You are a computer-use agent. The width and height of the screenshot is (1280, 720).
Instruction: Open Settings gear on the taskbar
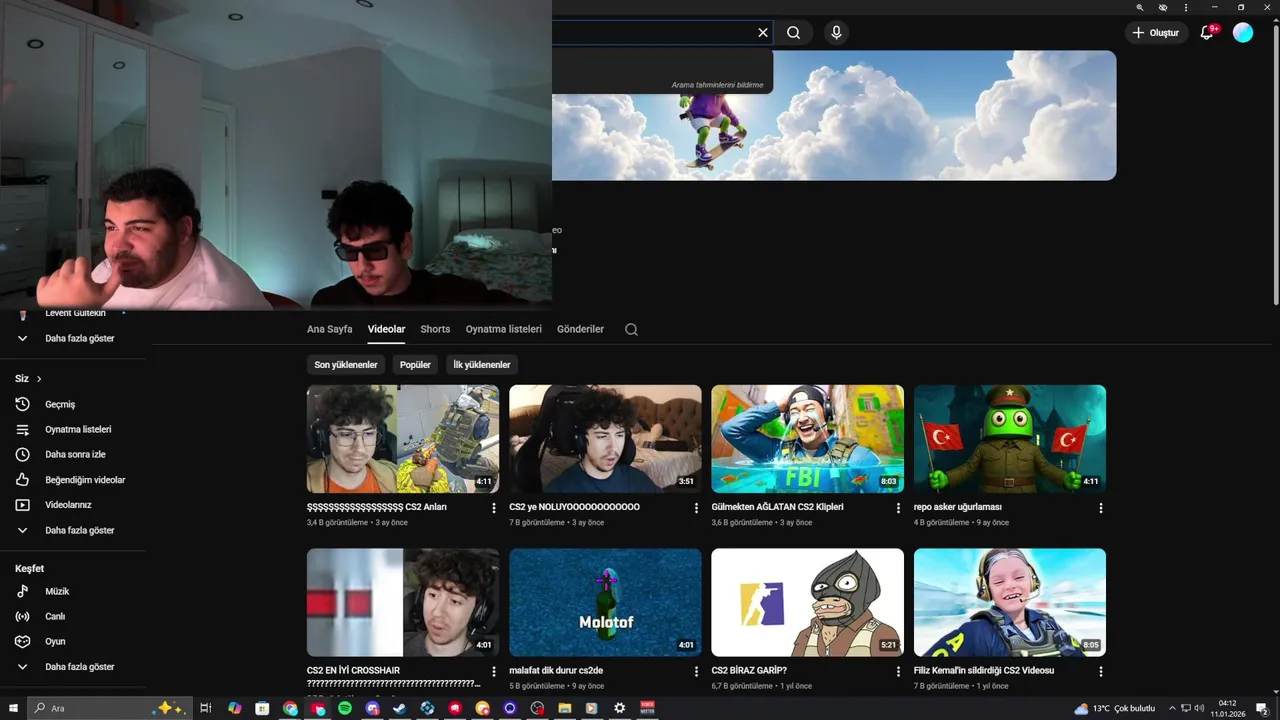coord(619,708)
